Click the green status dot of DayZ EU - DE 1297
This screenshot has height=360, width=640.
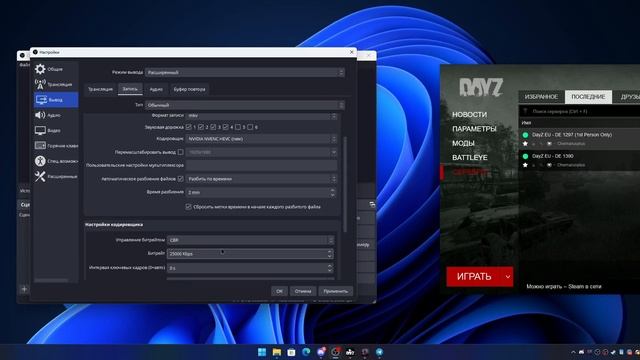[525, 135]
